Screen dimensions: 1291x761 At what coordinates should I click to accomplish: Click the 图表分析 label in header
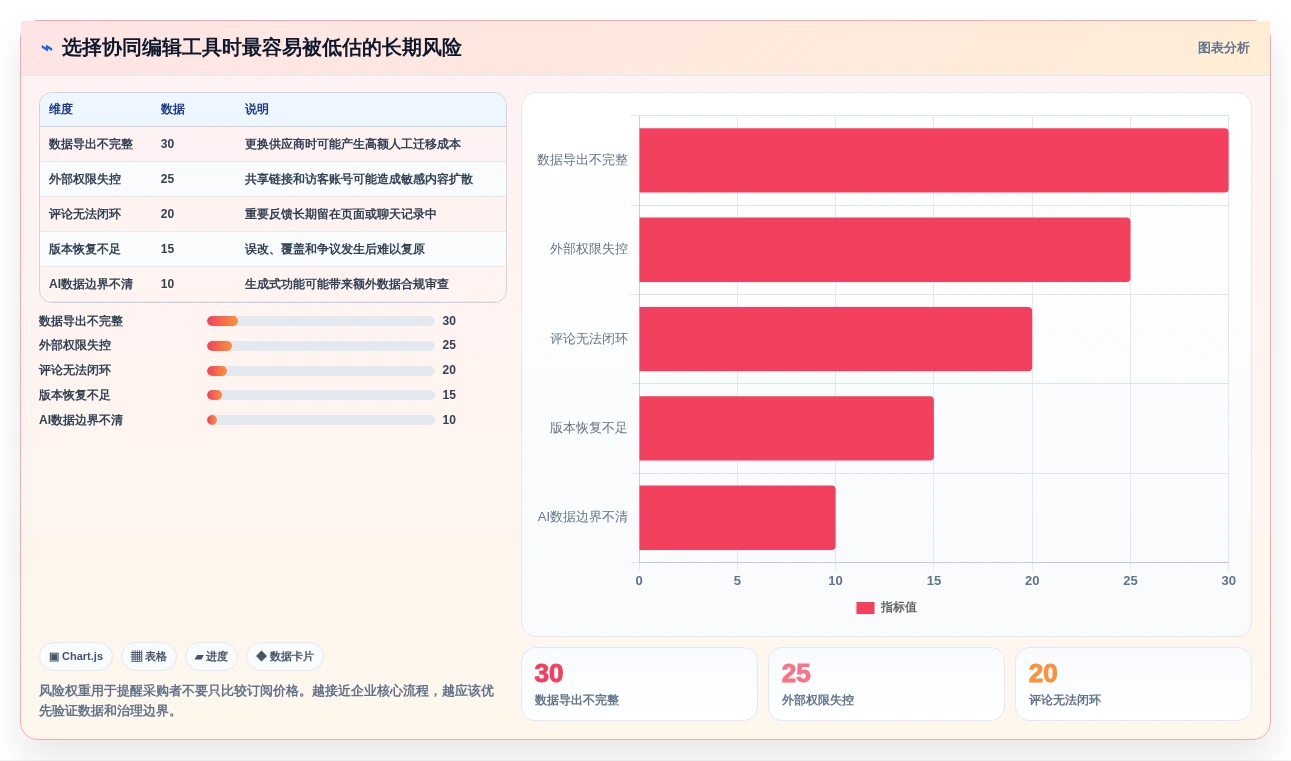[x=1223, y=48]
